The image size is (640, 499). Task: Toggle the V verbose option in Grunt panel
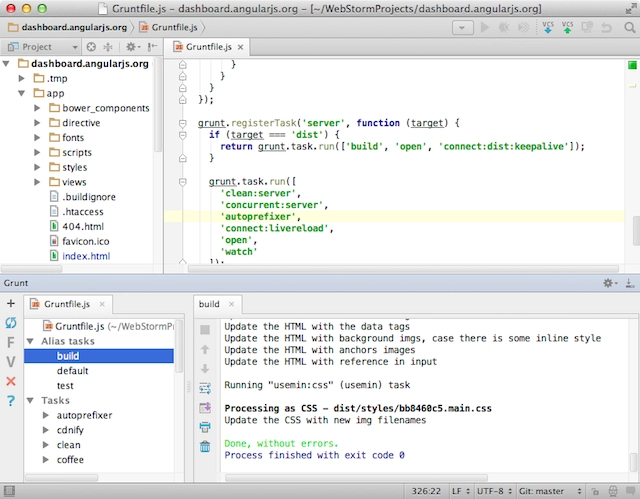pos(11,361)
